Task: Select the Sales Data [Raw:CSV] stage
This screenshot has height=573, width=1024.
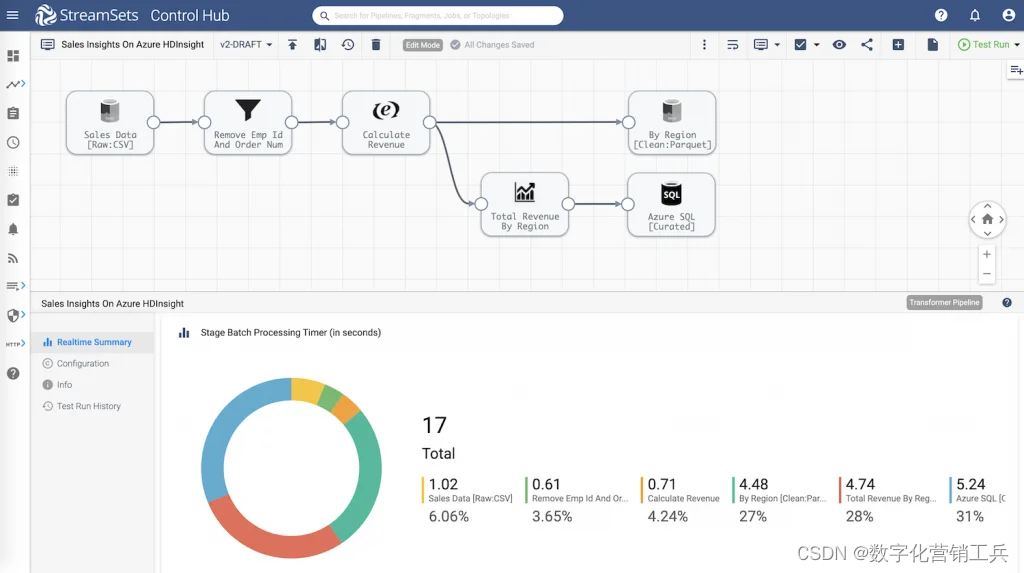Action: coord(110,123)
